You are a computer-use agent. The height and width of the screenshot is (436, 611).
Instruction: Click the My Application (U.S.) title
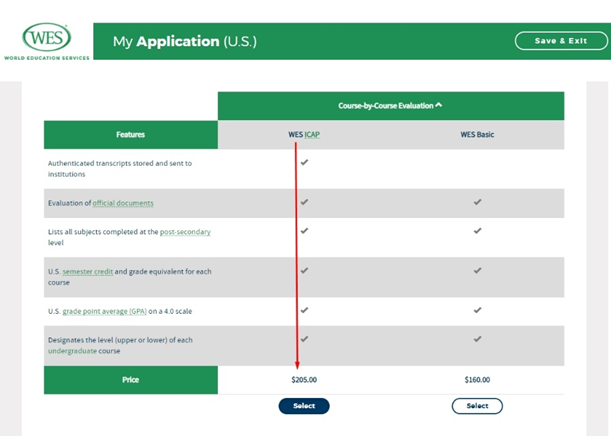click(185, 41)
